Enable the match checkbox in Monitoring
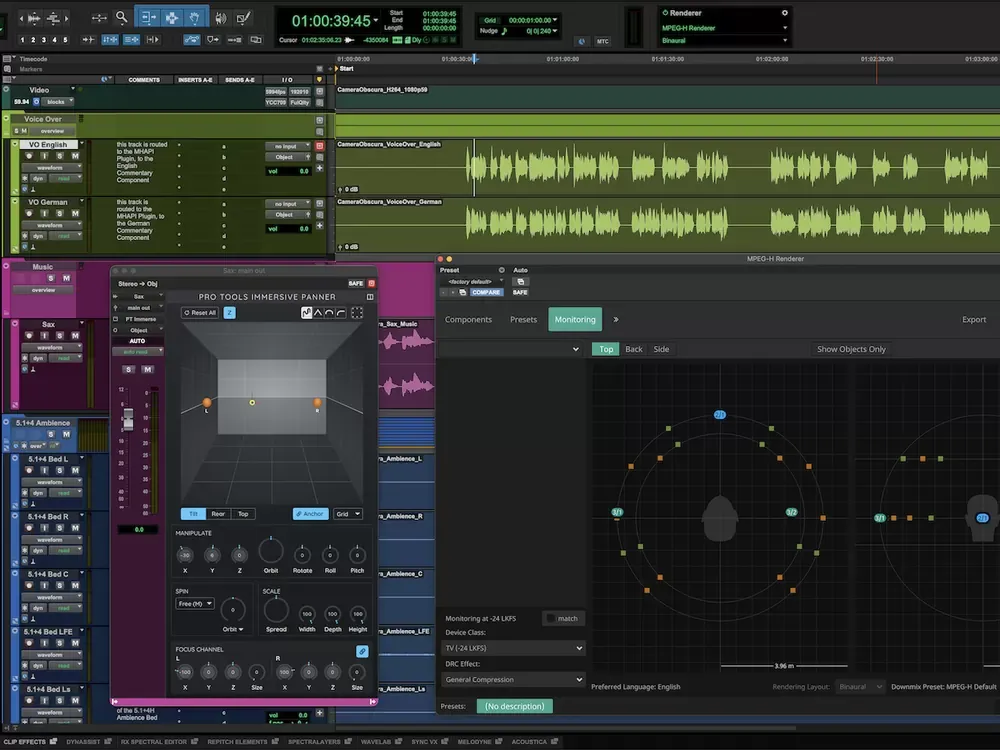The height and width of the screenshot is (750, 1000). [x=550, y=618]
